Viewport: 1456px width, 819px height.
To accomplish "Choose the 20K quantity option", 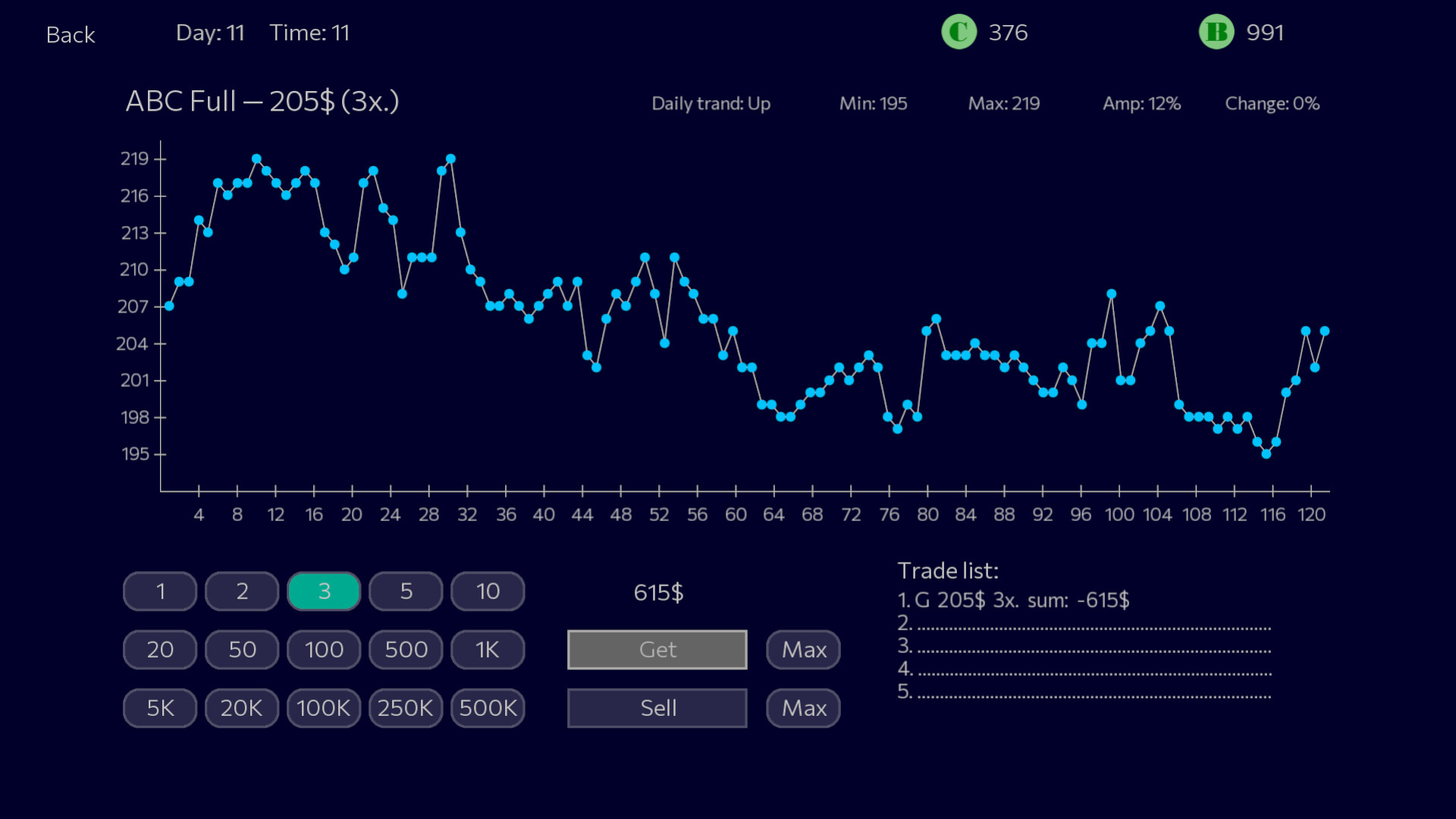I will (241, 708).
